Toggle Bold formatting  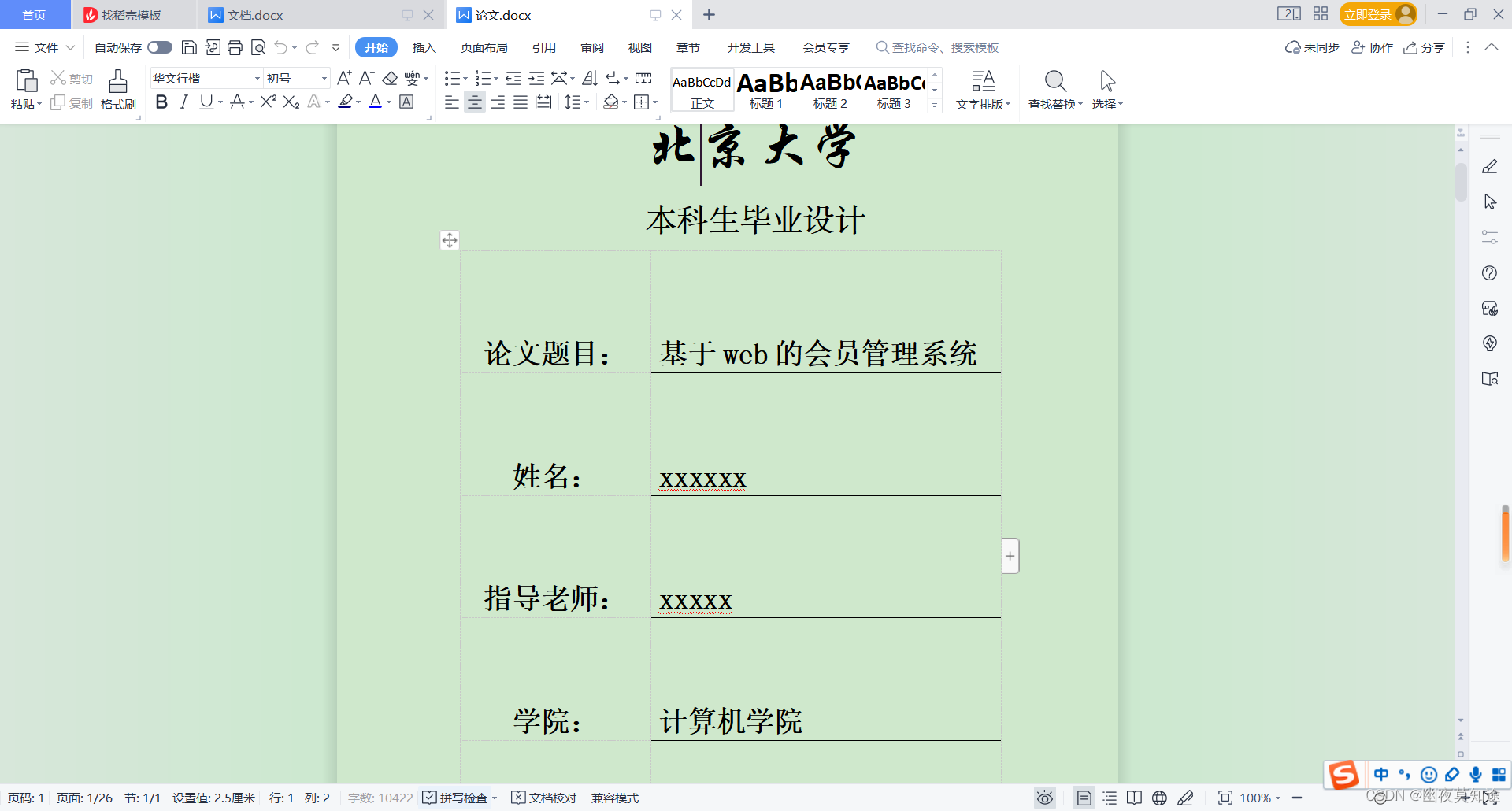tap(161, 102)
